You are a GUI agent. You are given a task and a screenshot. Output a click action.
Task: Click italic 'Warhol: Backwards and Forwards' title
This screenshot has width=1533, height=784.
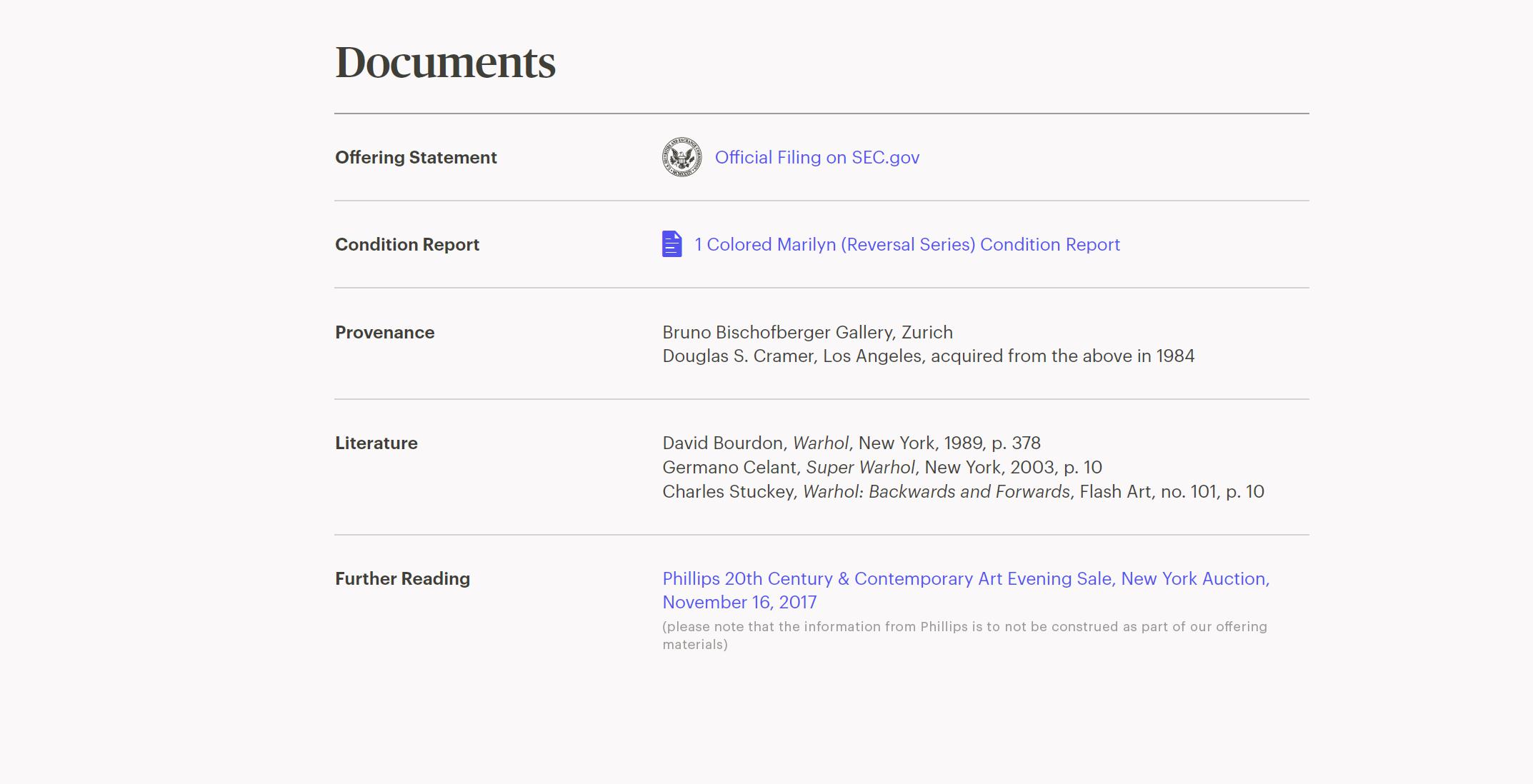[x=936, y=492]
